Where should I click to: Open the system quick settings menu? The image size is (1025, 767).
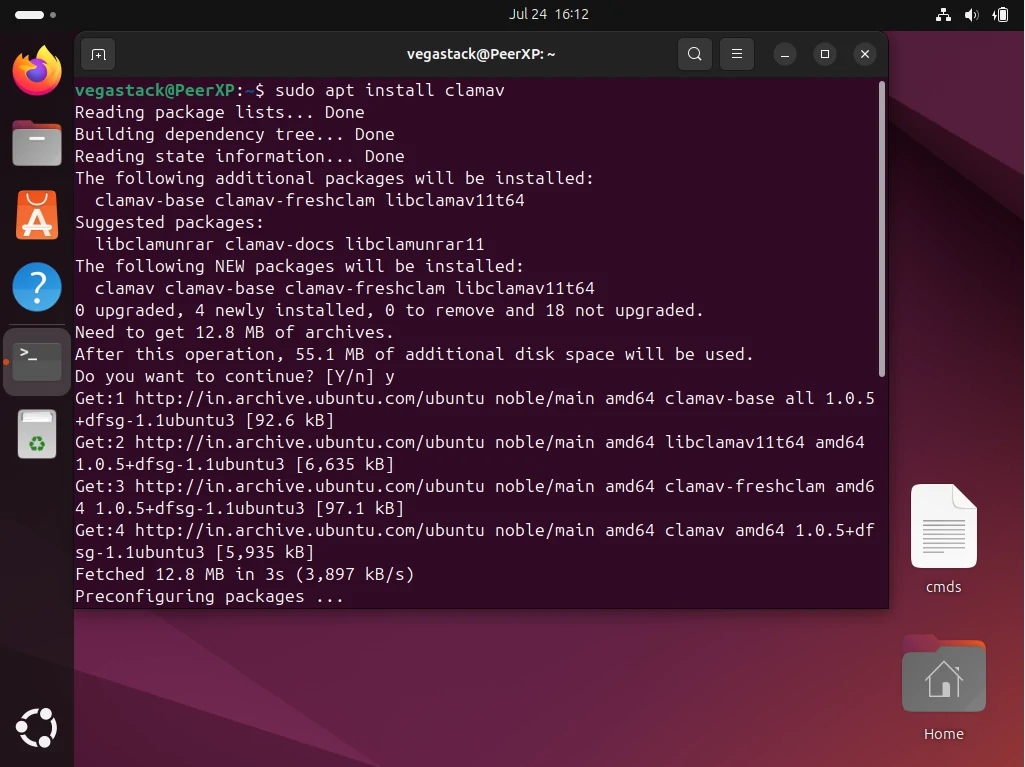(x=972, y=15)
